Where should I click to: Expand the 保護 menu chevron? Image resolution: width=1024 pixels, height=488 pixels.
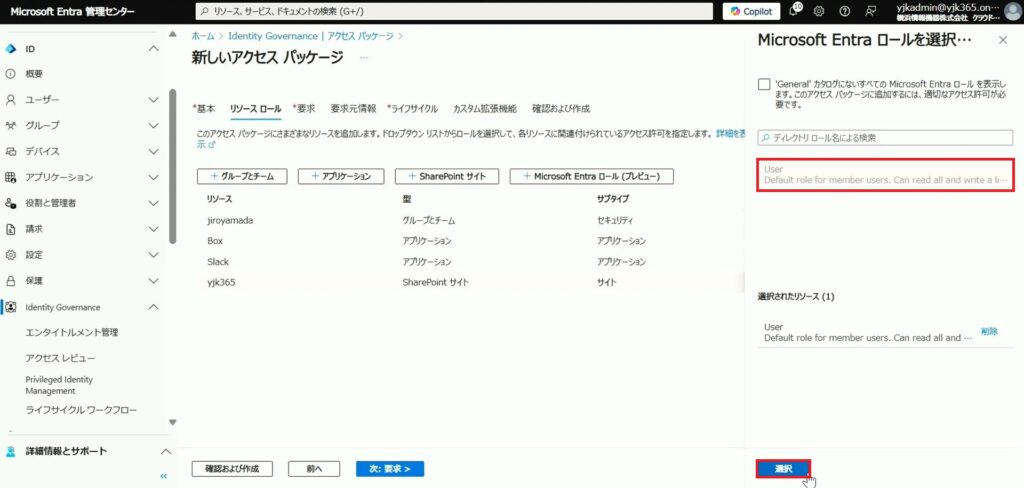click(153, 281)
